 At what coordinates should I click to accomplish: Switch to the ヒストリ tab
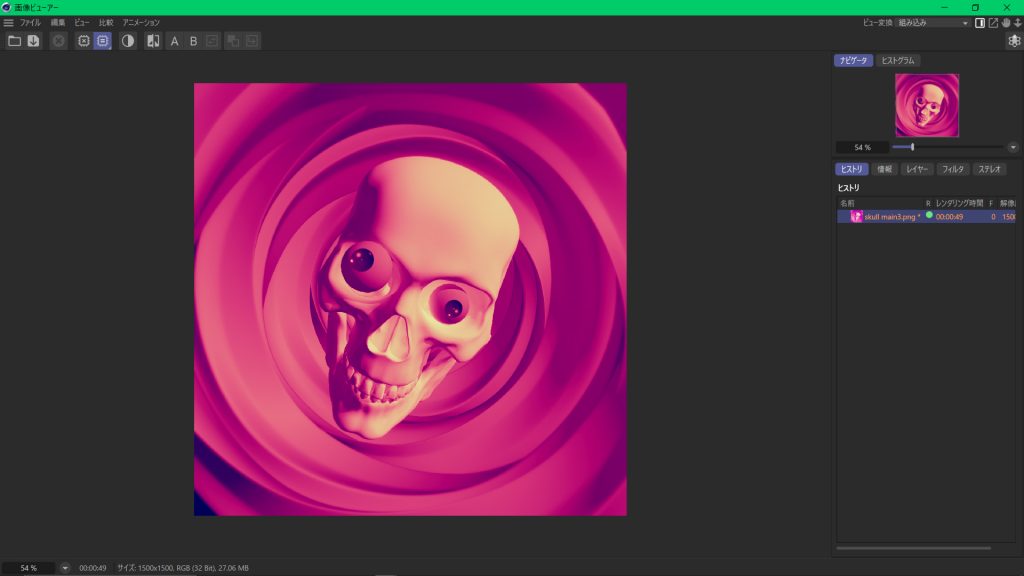tap(851, 169)
